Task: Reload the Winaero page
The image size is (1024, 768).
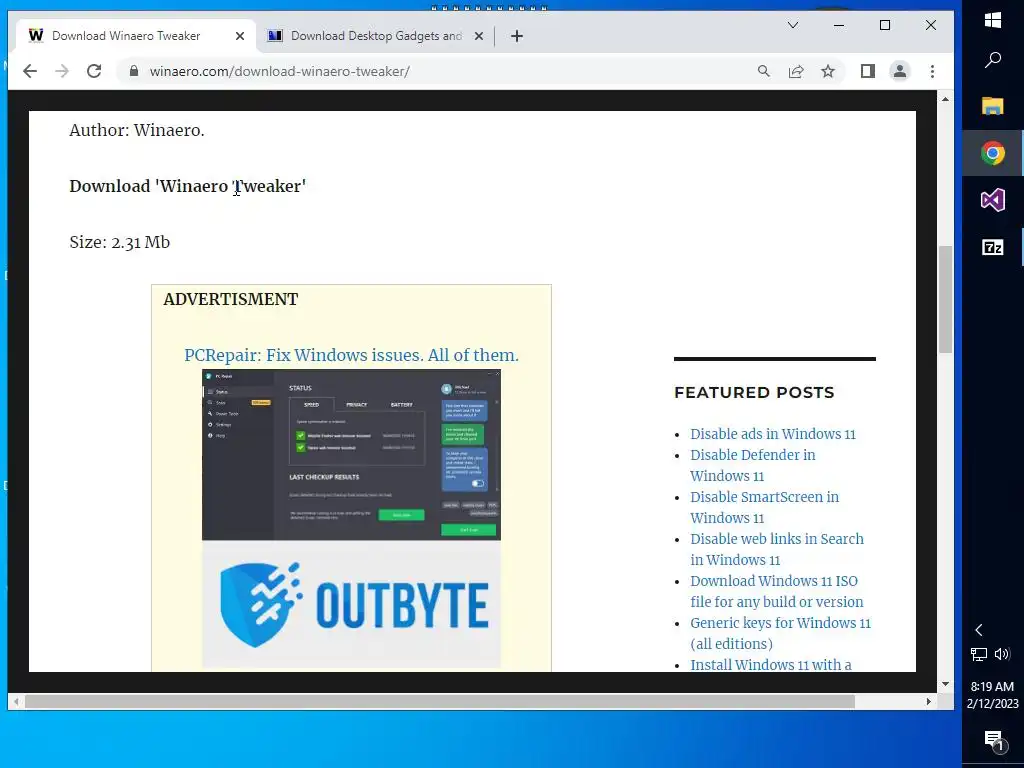Action: click(94, 71)
